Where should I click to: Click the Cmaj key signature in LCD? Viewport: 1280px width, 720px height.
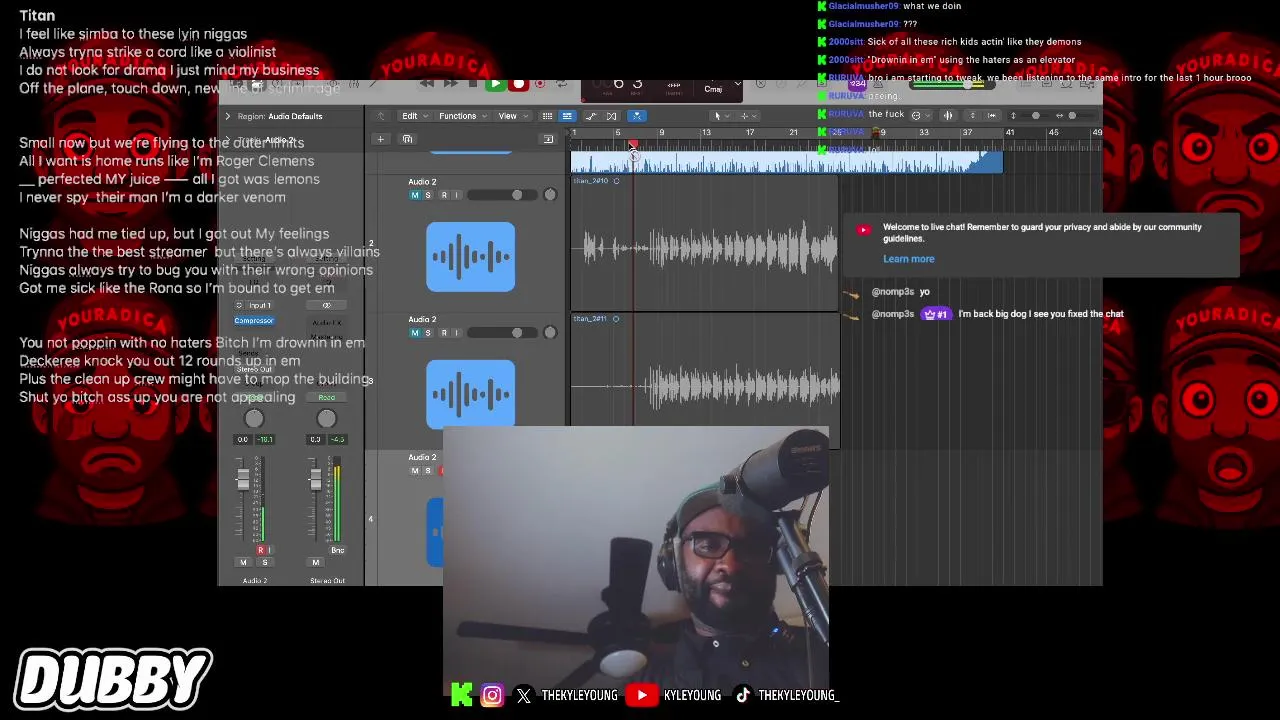pos(713,89)
